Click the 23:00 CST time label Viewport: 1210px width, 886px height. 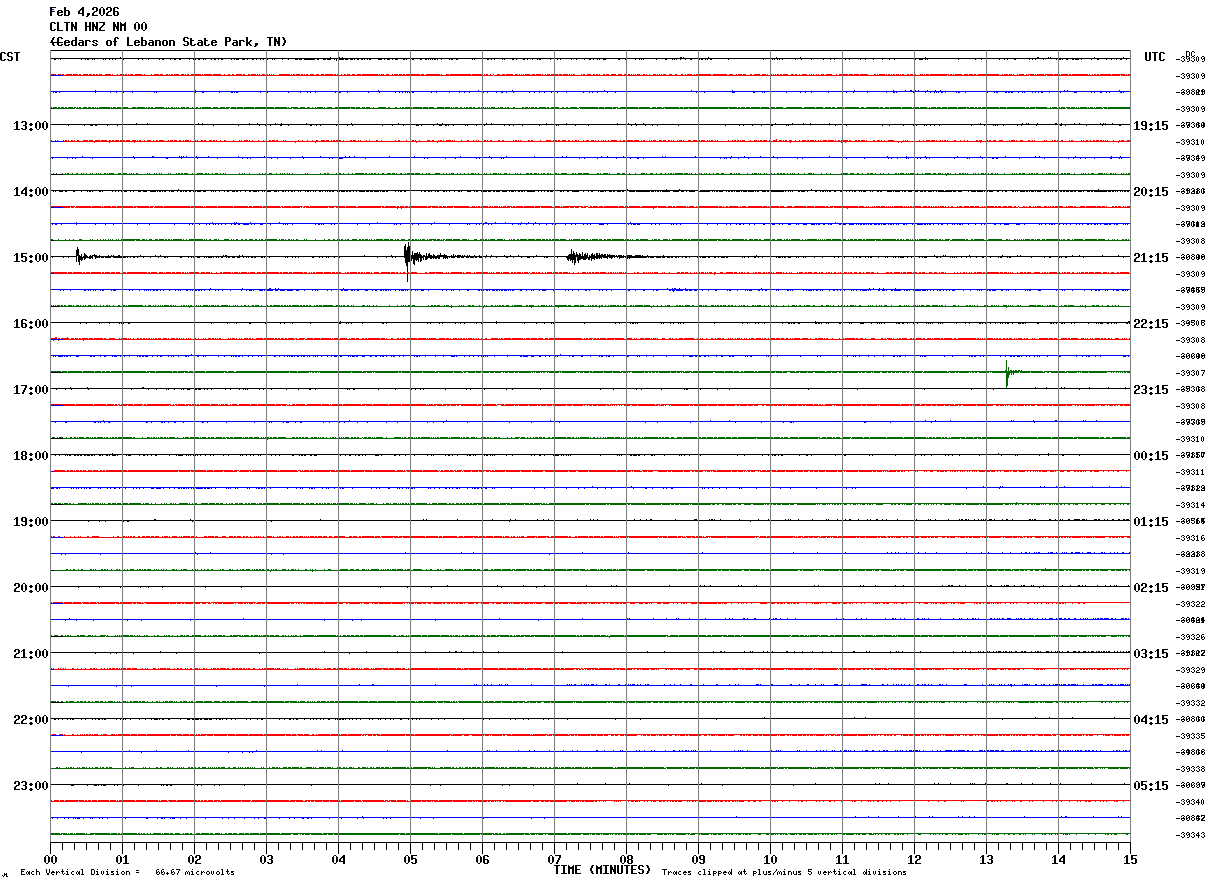(x=30, y=785)
